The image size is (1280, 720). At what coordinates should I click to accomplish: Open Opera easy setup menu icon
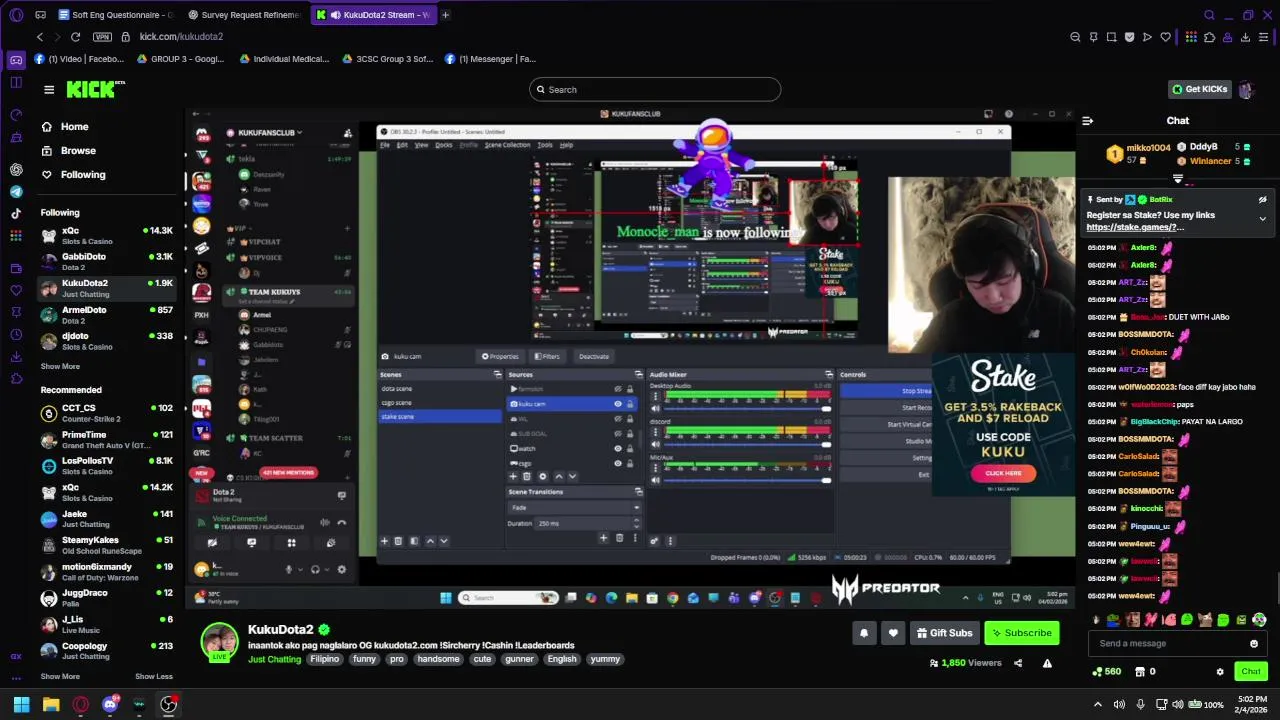click(x=1265, y=37)
